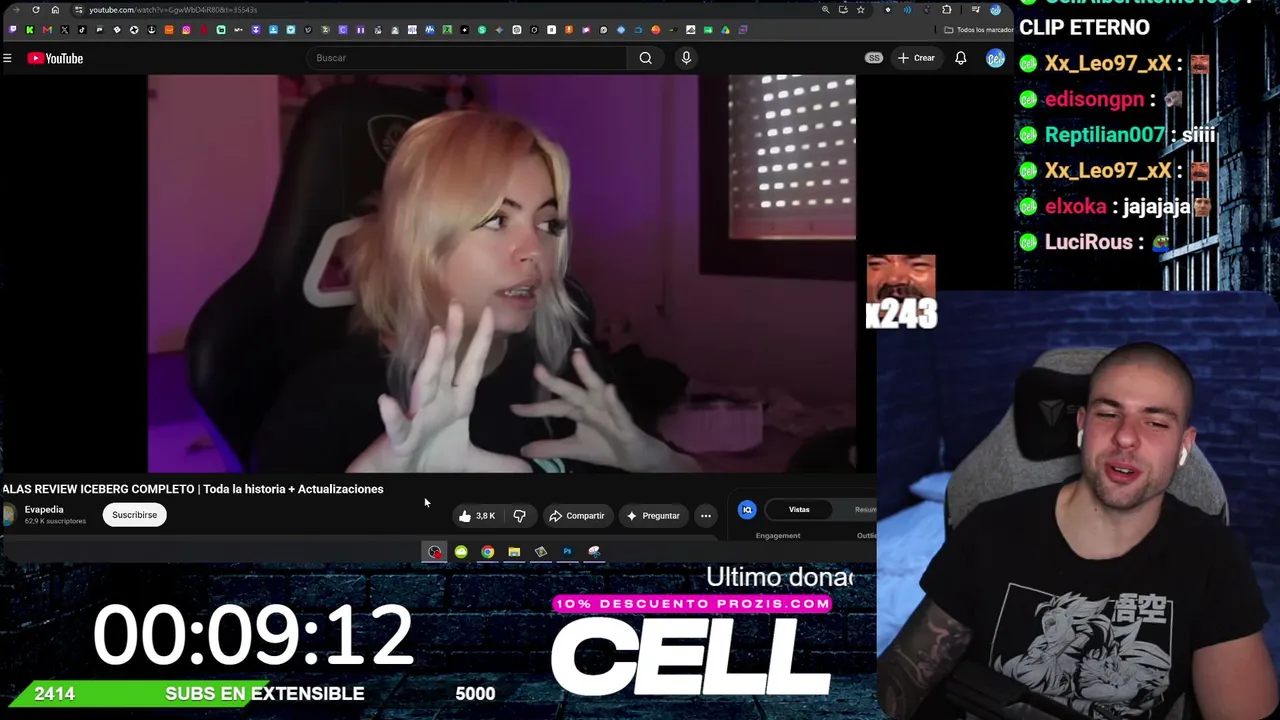Start voice search with the microphone
1280x720 pixels.
(686, 58)
